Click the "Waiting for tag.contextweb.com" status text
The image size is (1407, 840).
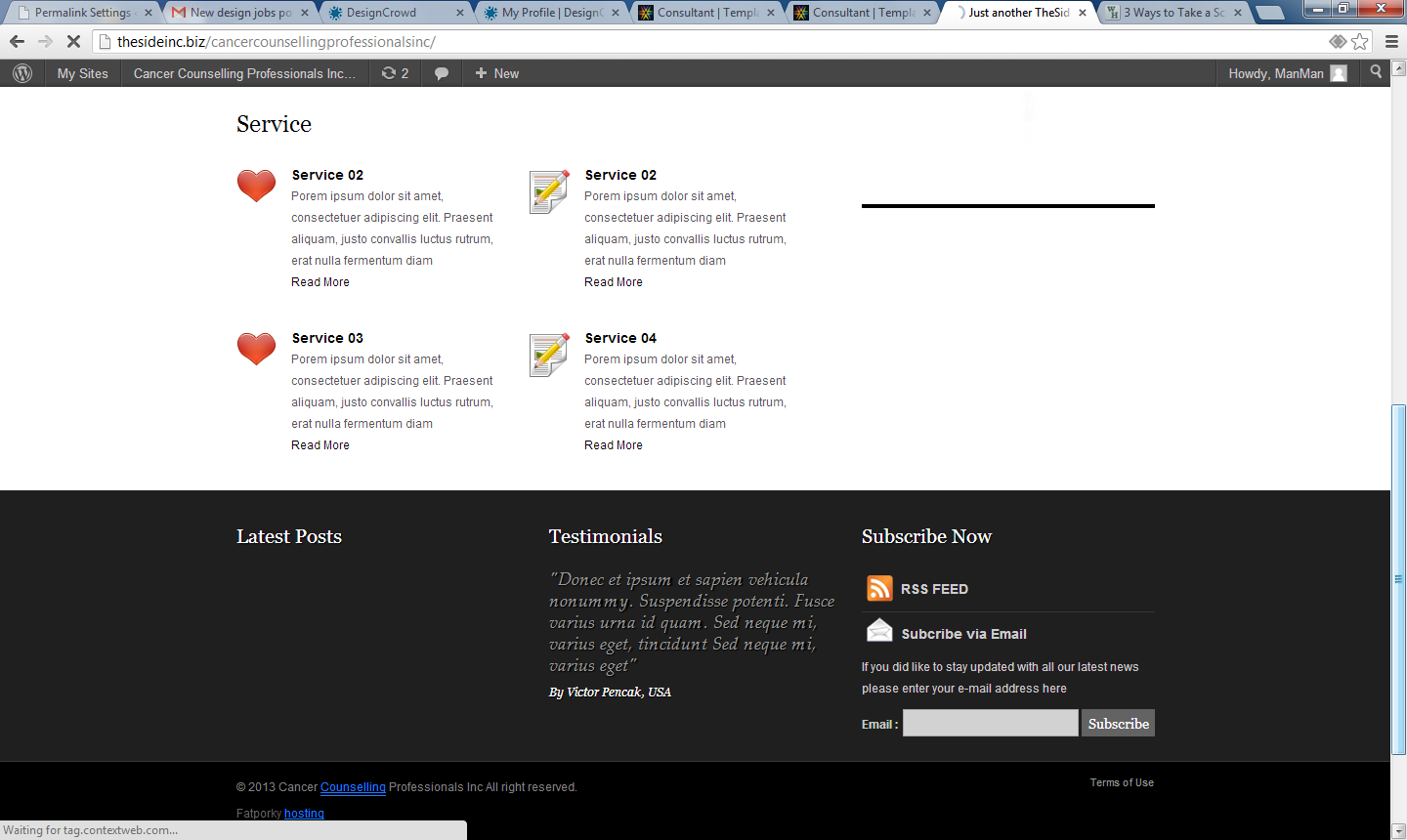point(91,830)
